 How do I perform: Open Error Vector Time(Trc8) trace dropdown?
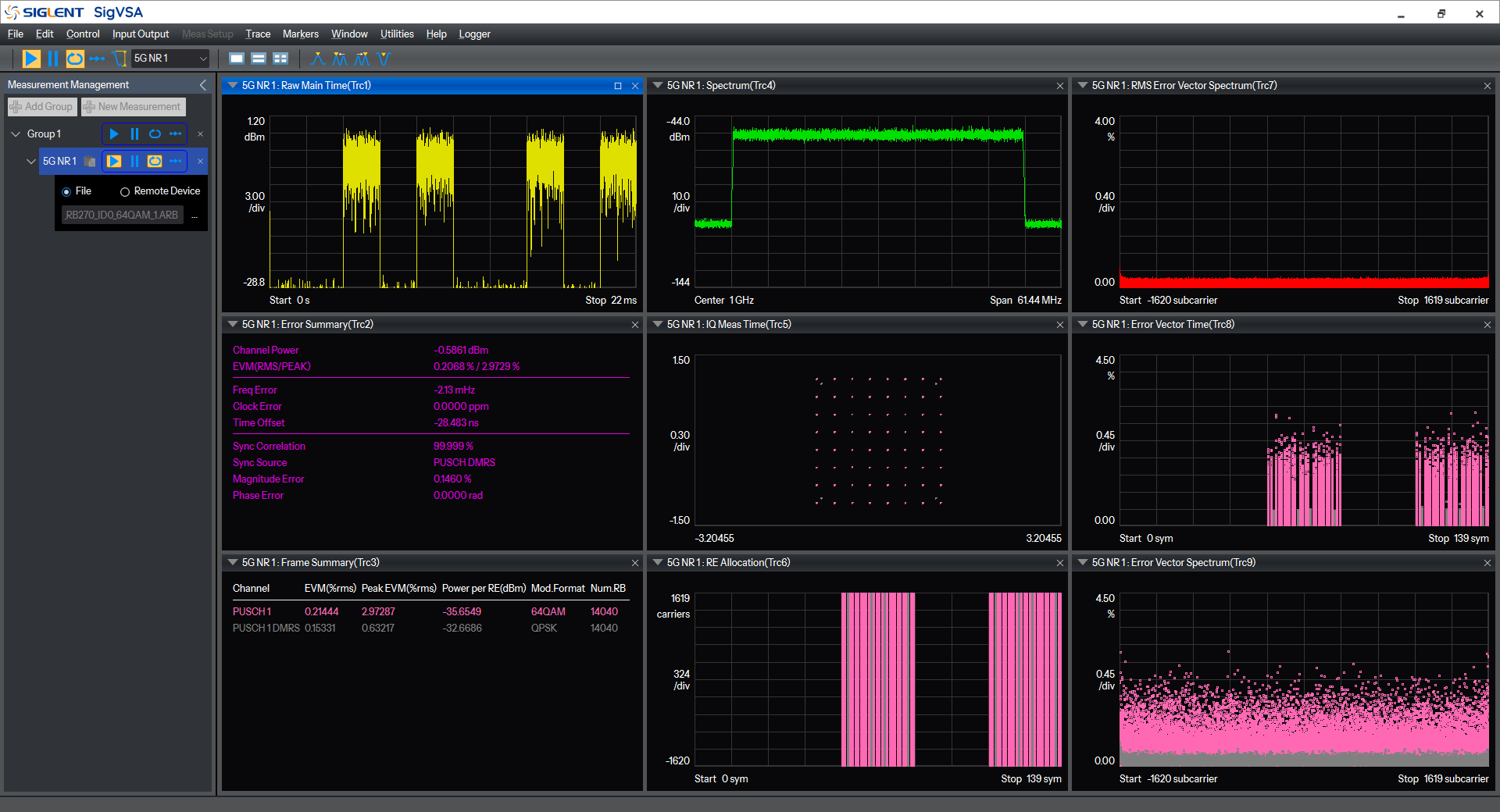tap(1082, 325)
